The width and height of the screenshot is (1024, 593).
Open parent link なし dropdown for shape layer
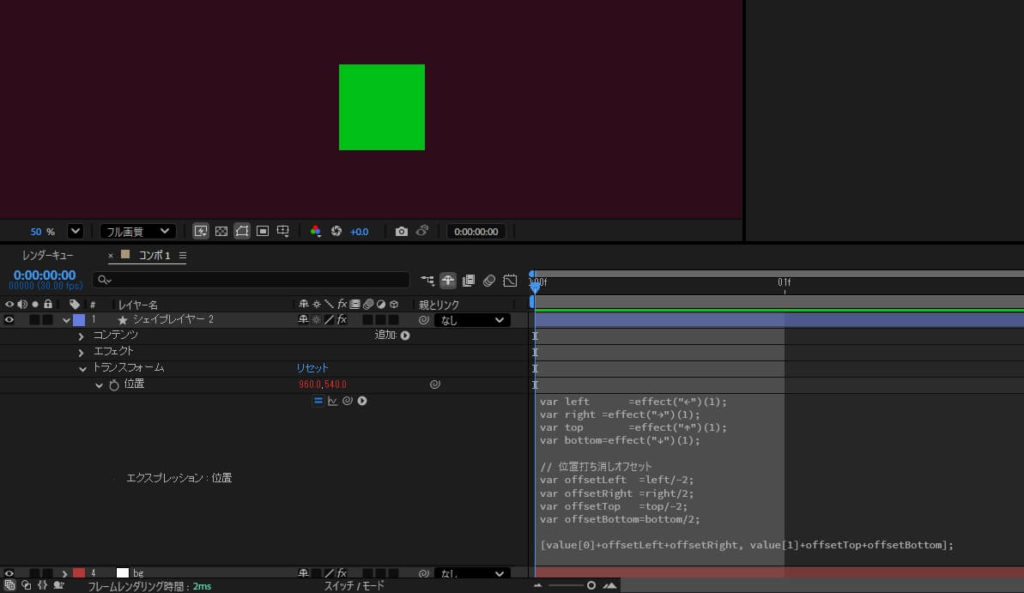point(472,320)
